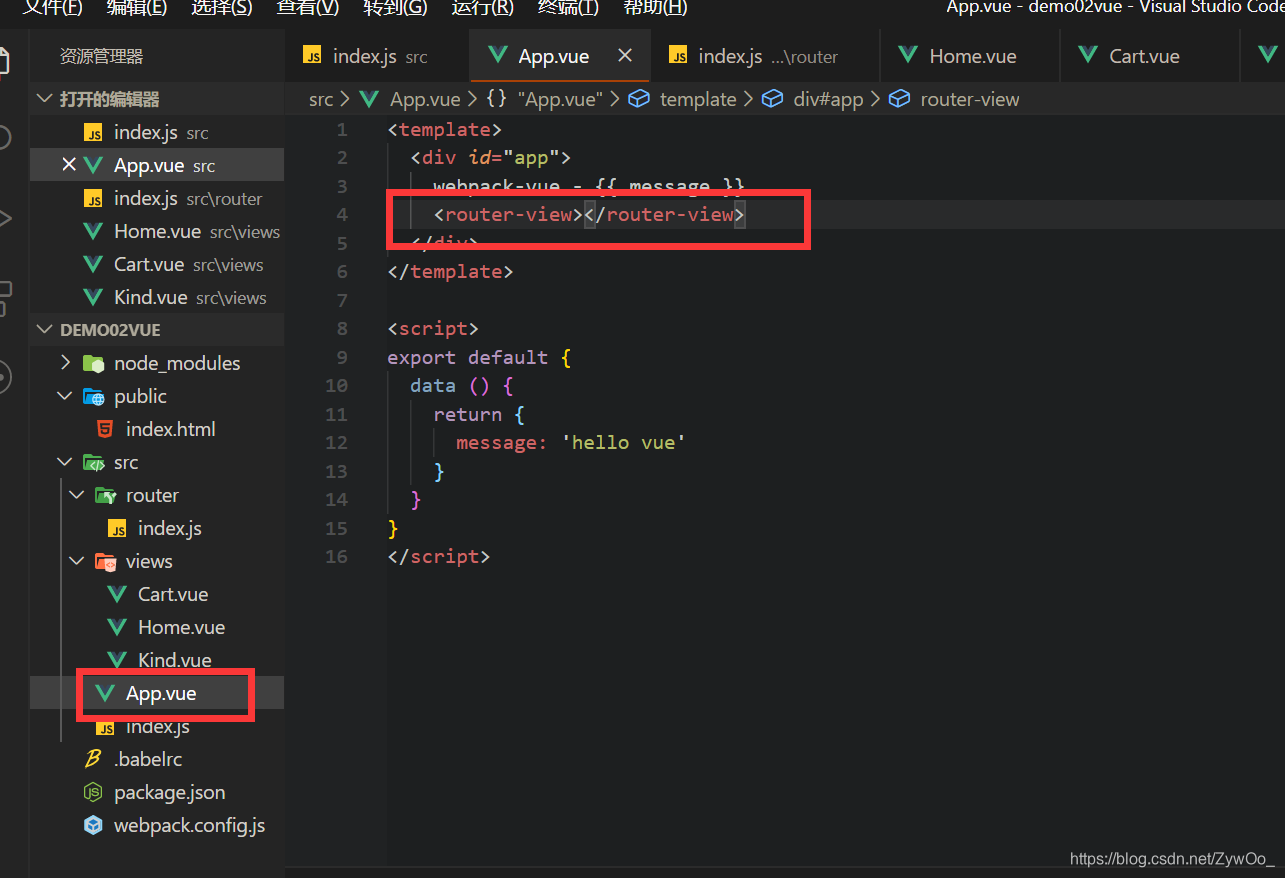The width and height of the screenshot is (1285, 878).
Task: Click the Vue icon beside Kind.vue in project tree
Action: tap(117, 660)
